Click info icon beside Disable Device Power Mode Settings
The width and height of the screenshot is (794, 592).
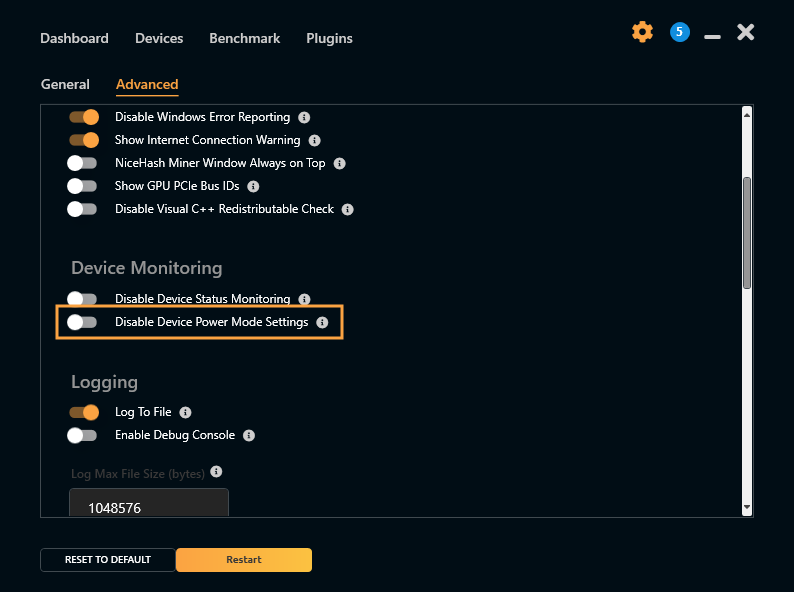(322, 322)
